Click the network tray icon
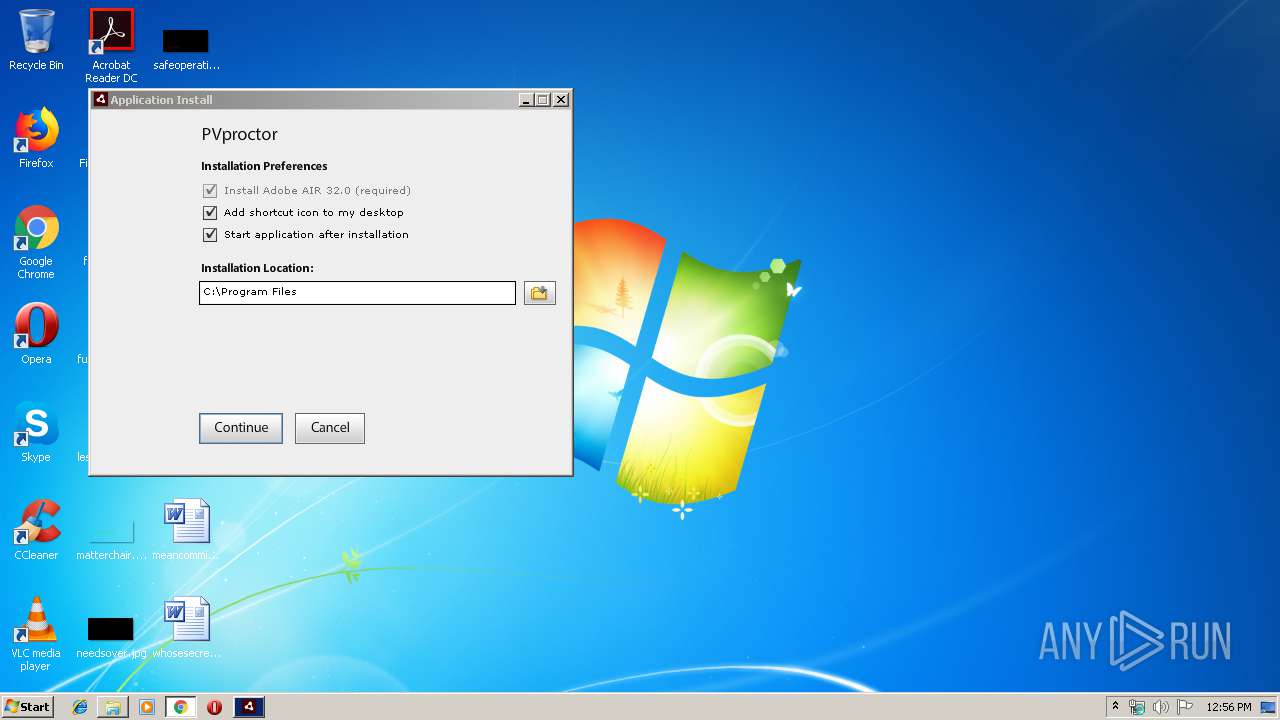 point(1137,707)
